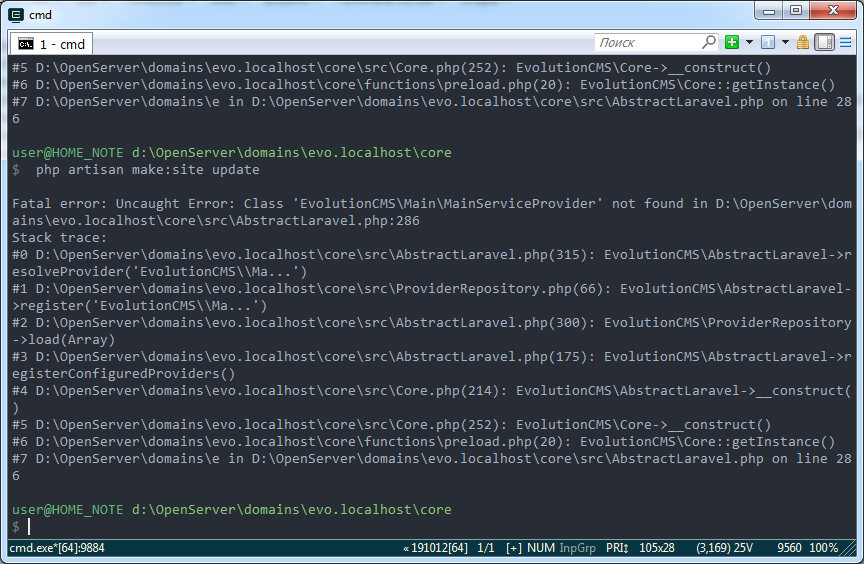
Task: Open dropdown arrow next to new console button
Action: [x=749, y=42]
